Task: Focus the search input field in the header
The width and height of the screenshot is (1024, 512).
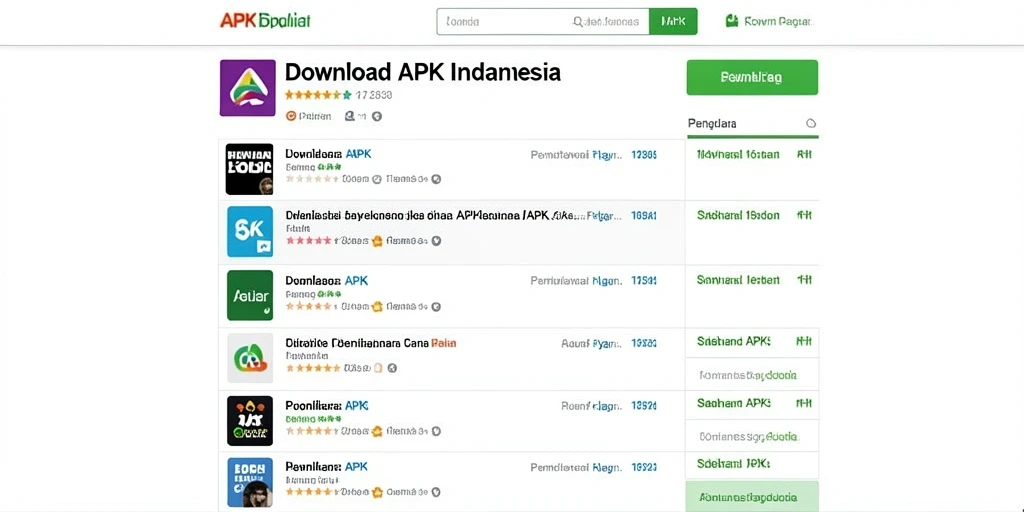Action: (x=543, y=22)
